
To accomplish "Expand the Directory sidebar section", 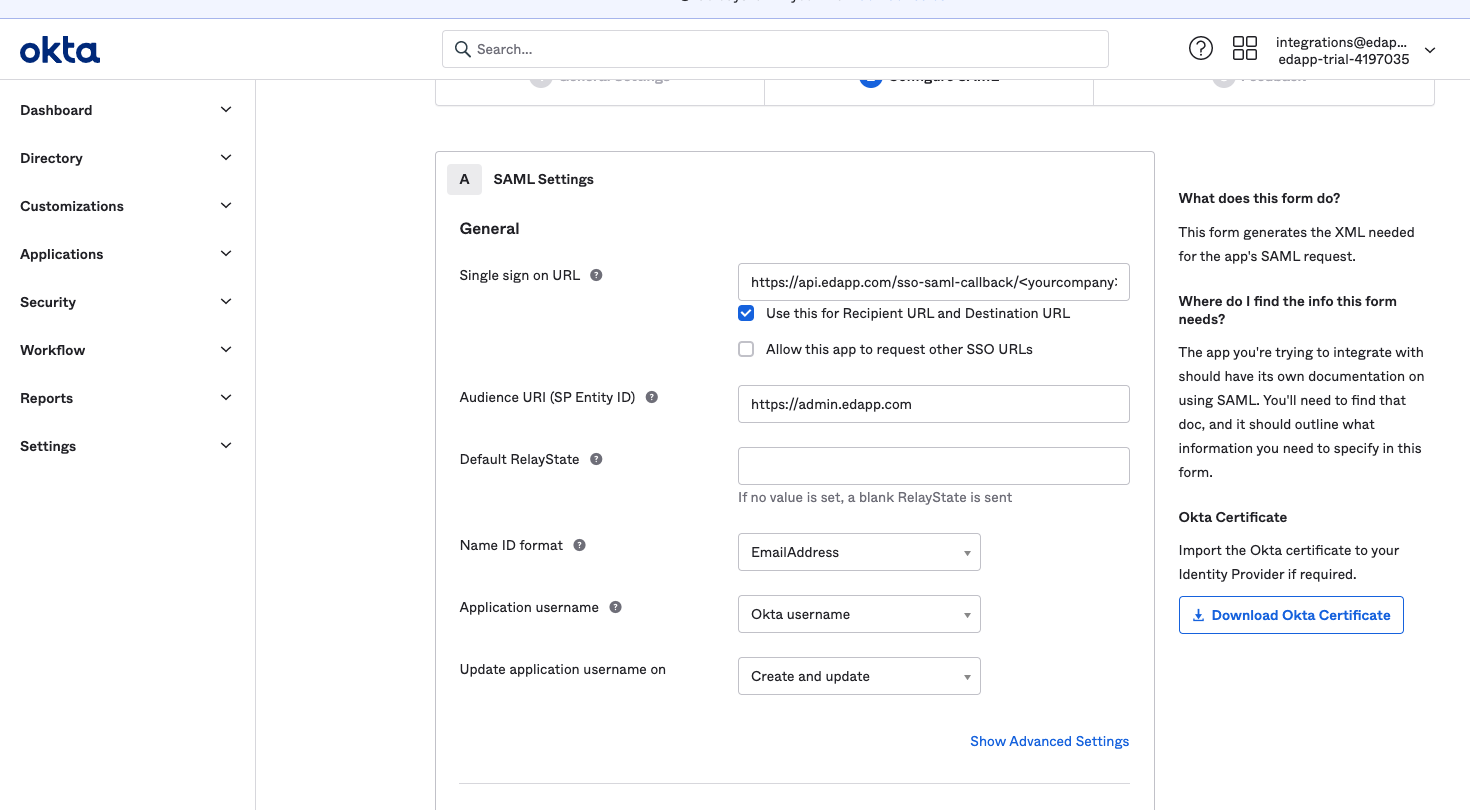I will pos(126,158).
